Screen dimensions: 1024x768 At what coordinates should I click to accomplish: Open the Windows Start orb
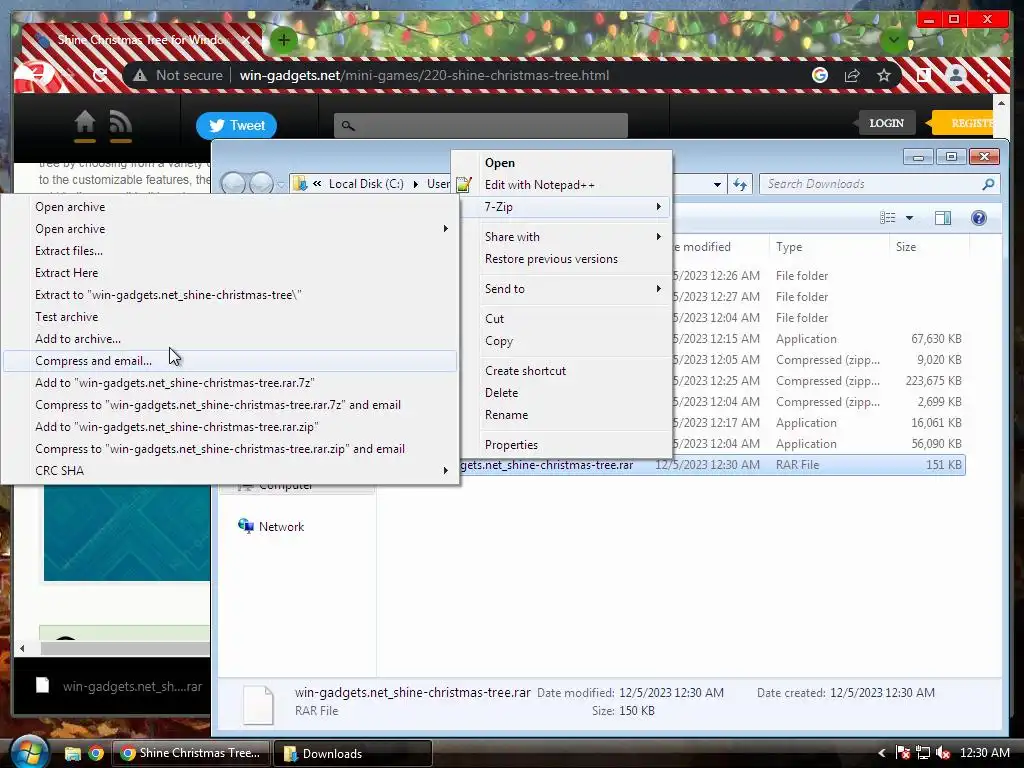click(28, 753)
